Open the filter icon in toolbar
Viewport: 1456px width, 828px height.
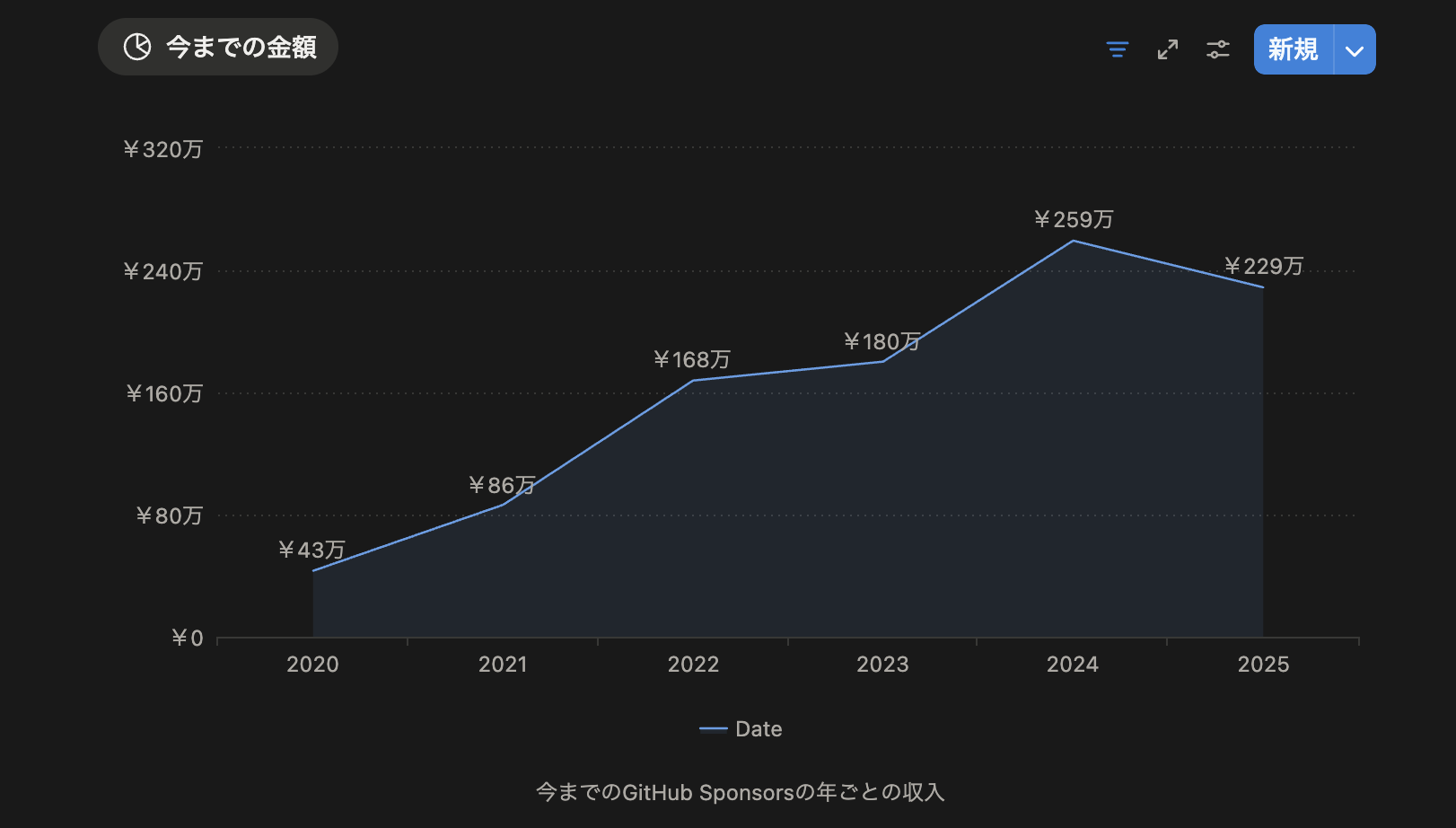1117,49
